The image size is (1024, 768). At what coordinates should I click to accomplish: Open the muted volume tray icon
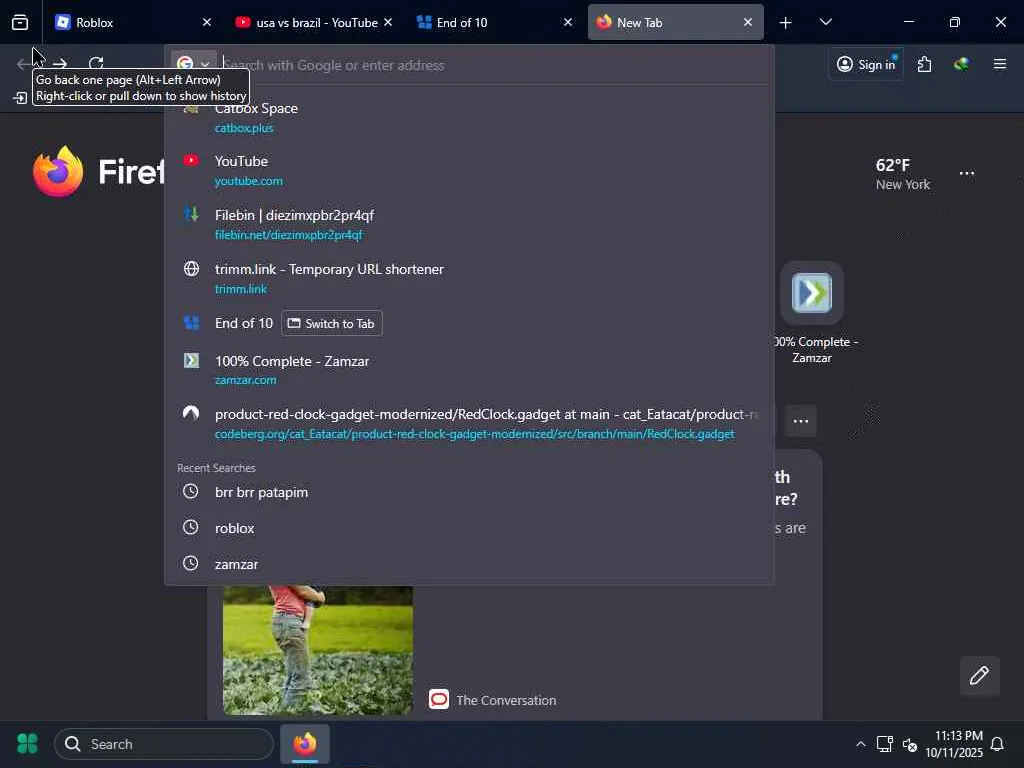[x=910, y=744]
